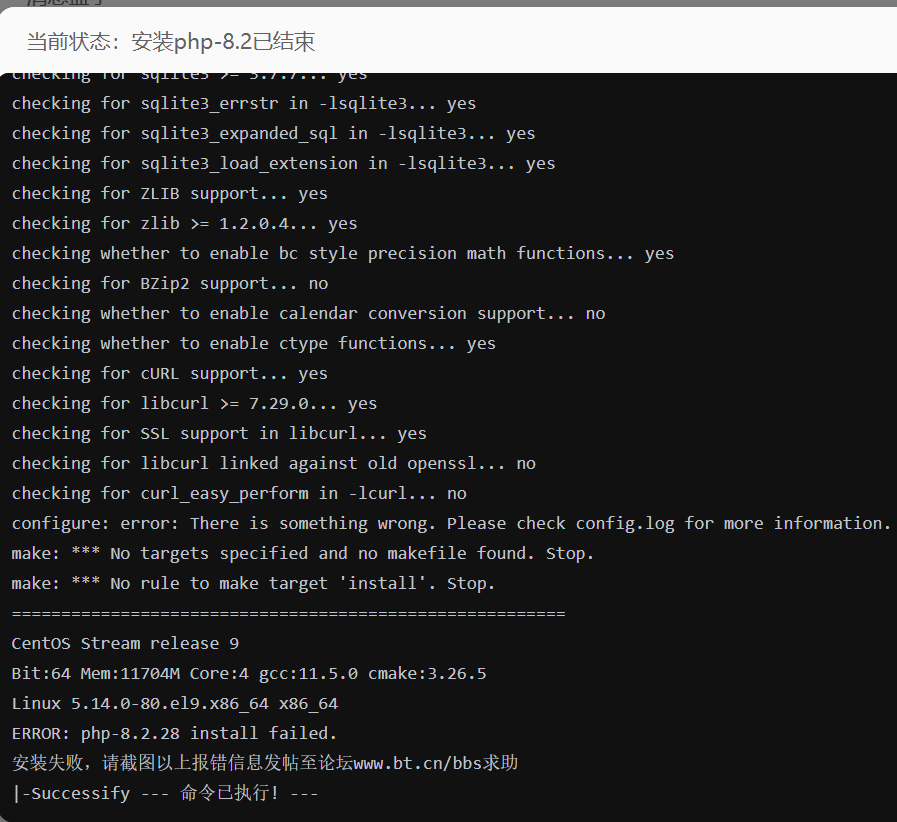Click the Bit:64 Mem:11704M system info line
Viewport: 897px width, 822px height.
248,673
